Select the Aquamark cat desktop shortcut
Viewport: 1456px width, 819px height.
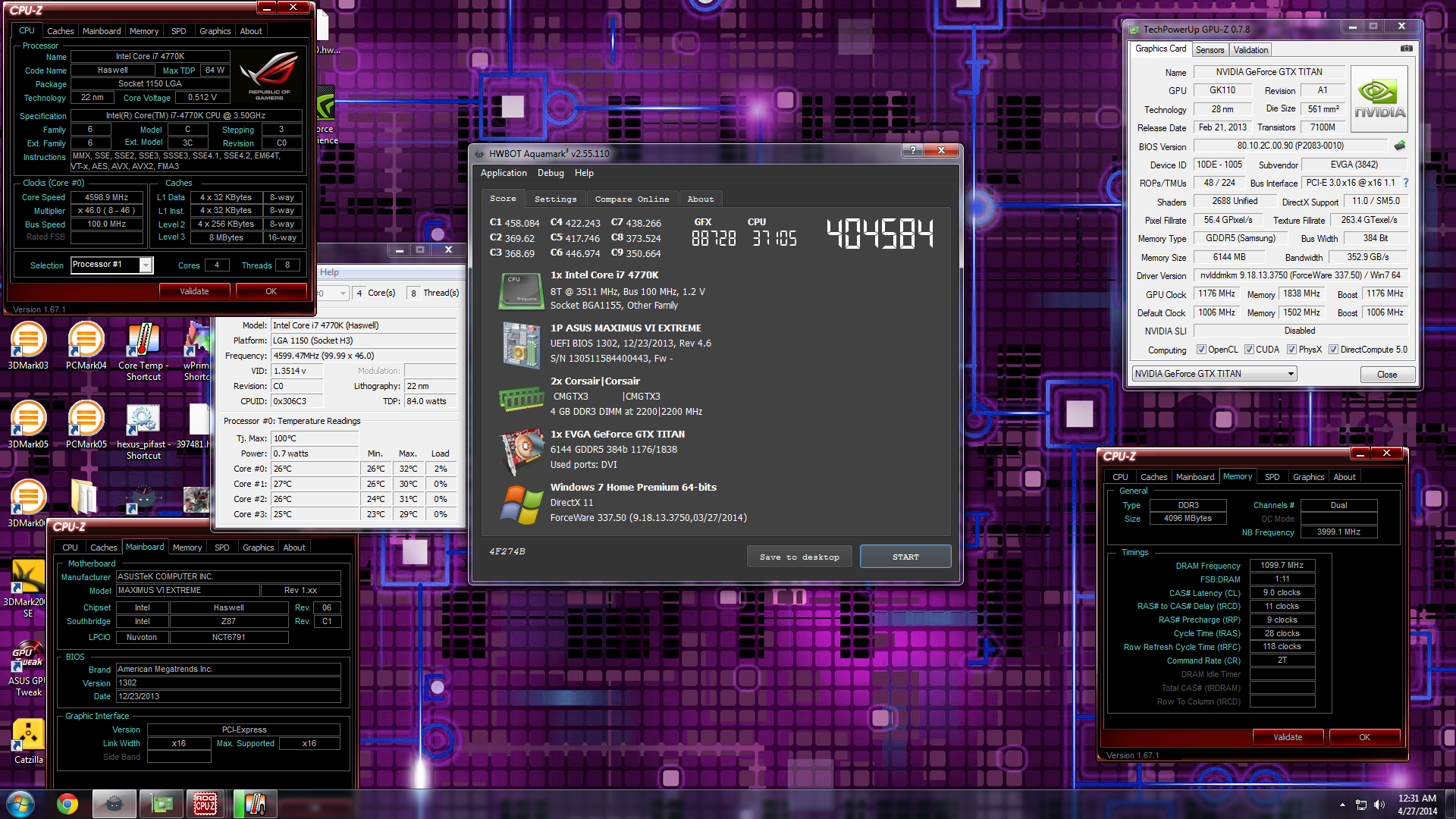142,498
